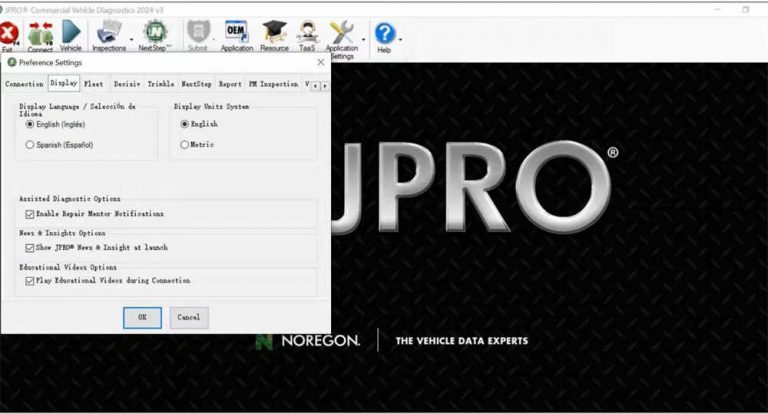Screen dimensions: 768x414
Task: Open the Inspections printer icon
Action: coord(108,36)
